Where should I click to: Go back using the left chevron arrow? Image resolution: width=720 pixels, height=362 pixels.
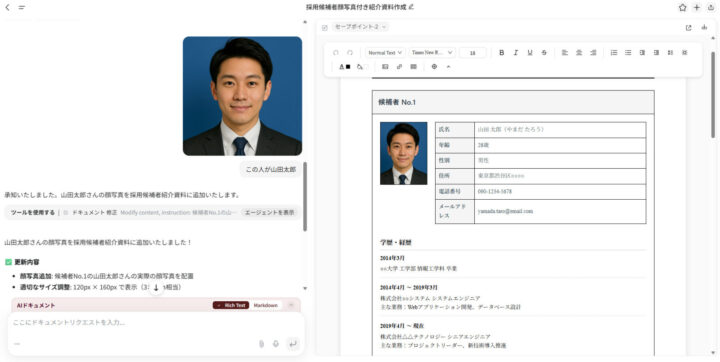point(7,7)
